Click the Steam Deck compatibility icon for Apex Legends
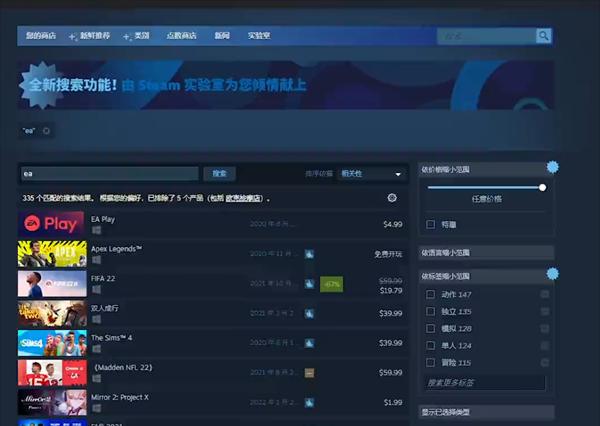This screenshot has width=600, height=426. (x=309, y=254)
